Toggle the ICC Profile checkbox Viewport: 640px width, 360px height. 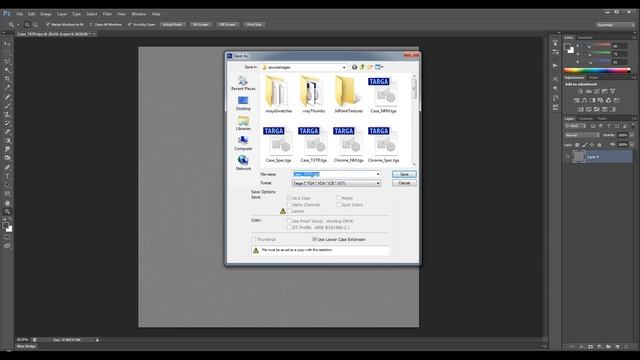pos(289,227)
